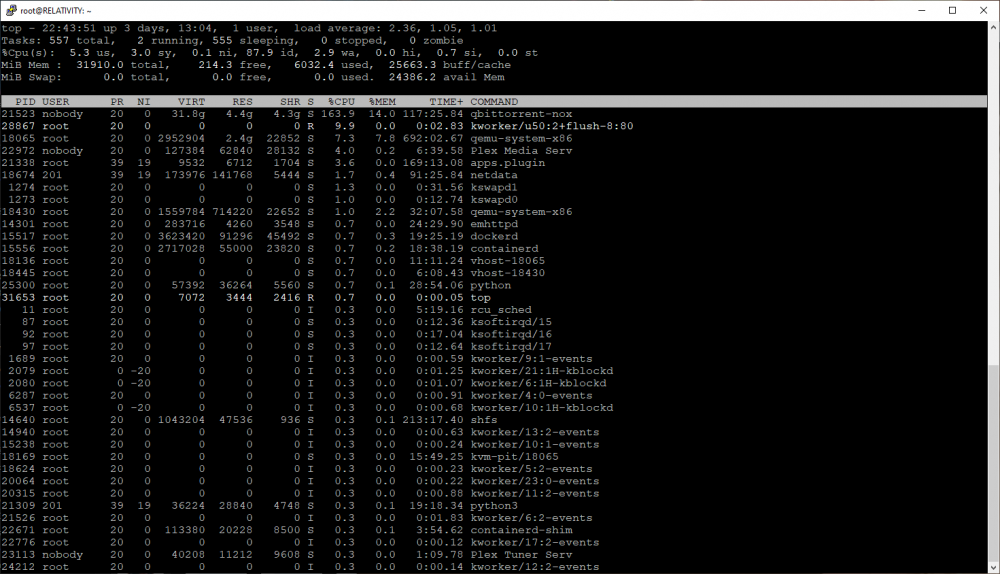Image resolution: width=1000 pixels, height=574 pixels.
Task: Click the 169:13.08 TIME+ value
Action: pyautogui.click(x=433, y=163)
